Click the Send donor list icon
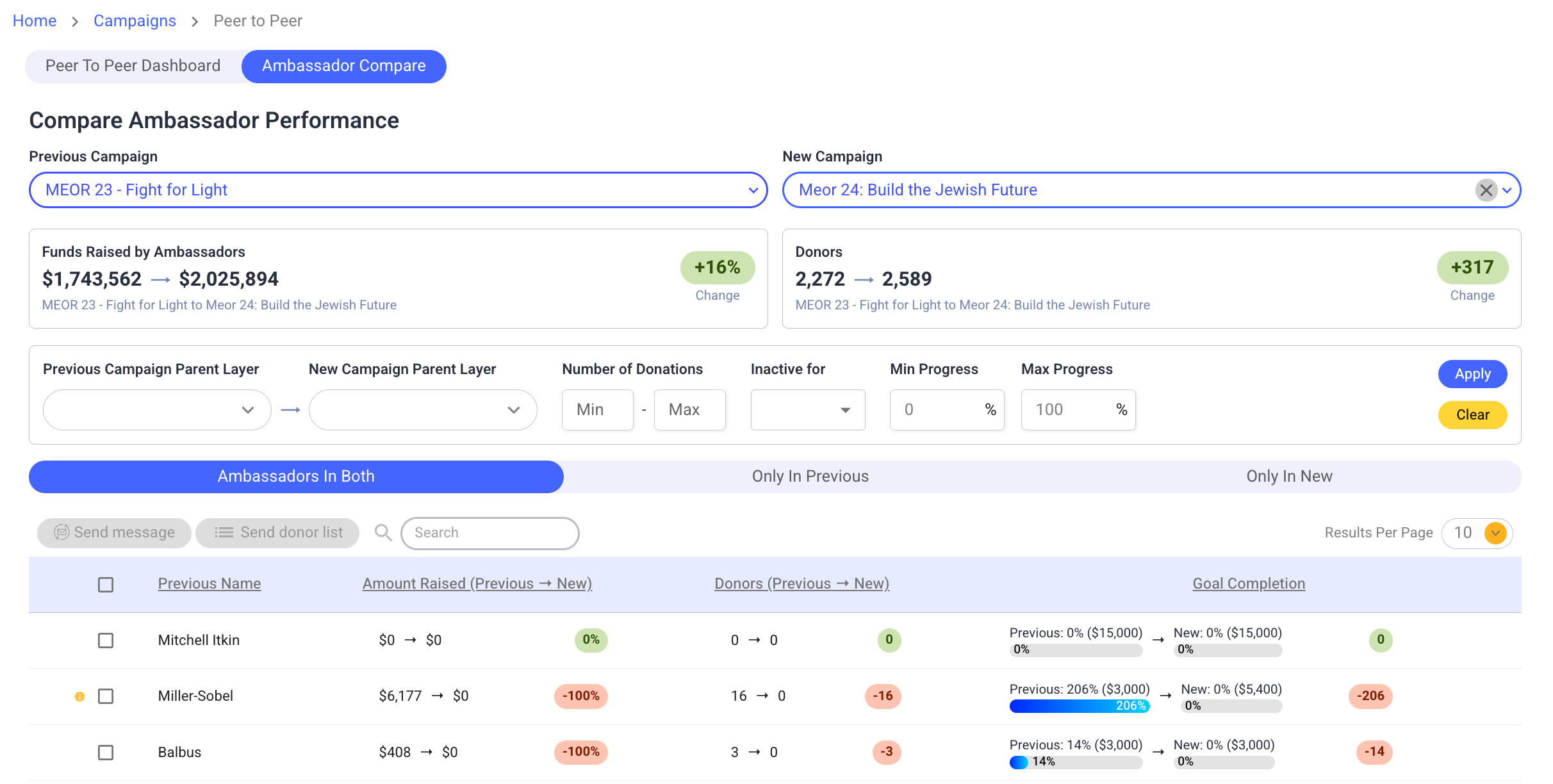This screenshot has width=1553, height=784. click(x=224, y=532)
